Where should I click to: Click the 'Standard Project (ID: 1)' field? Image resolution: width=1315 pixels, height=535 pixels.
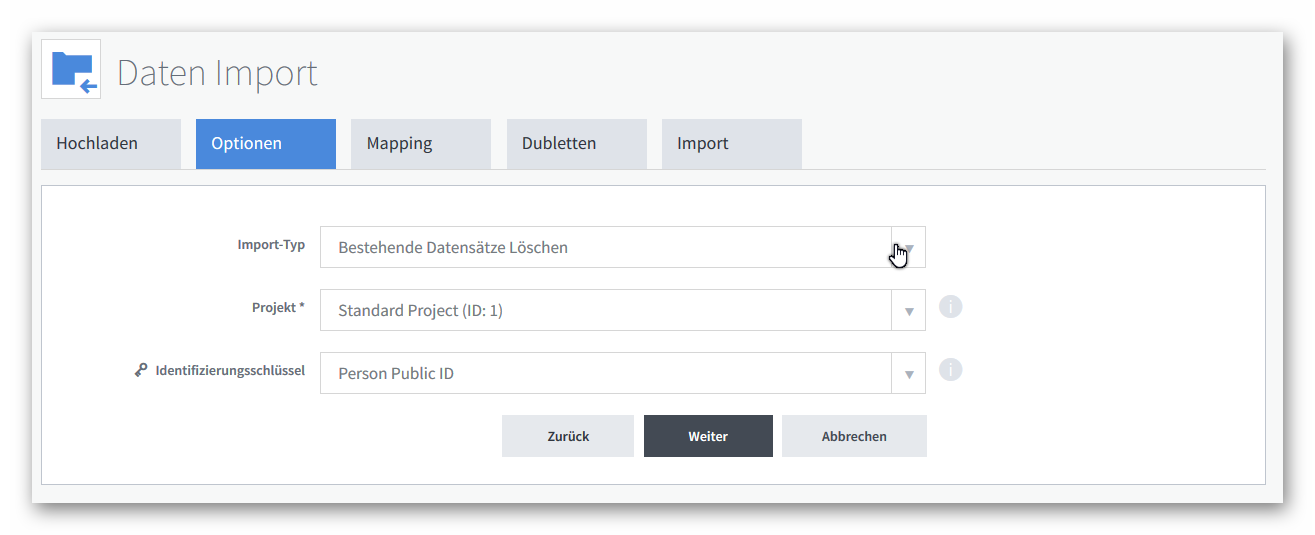tap(623, 310)
